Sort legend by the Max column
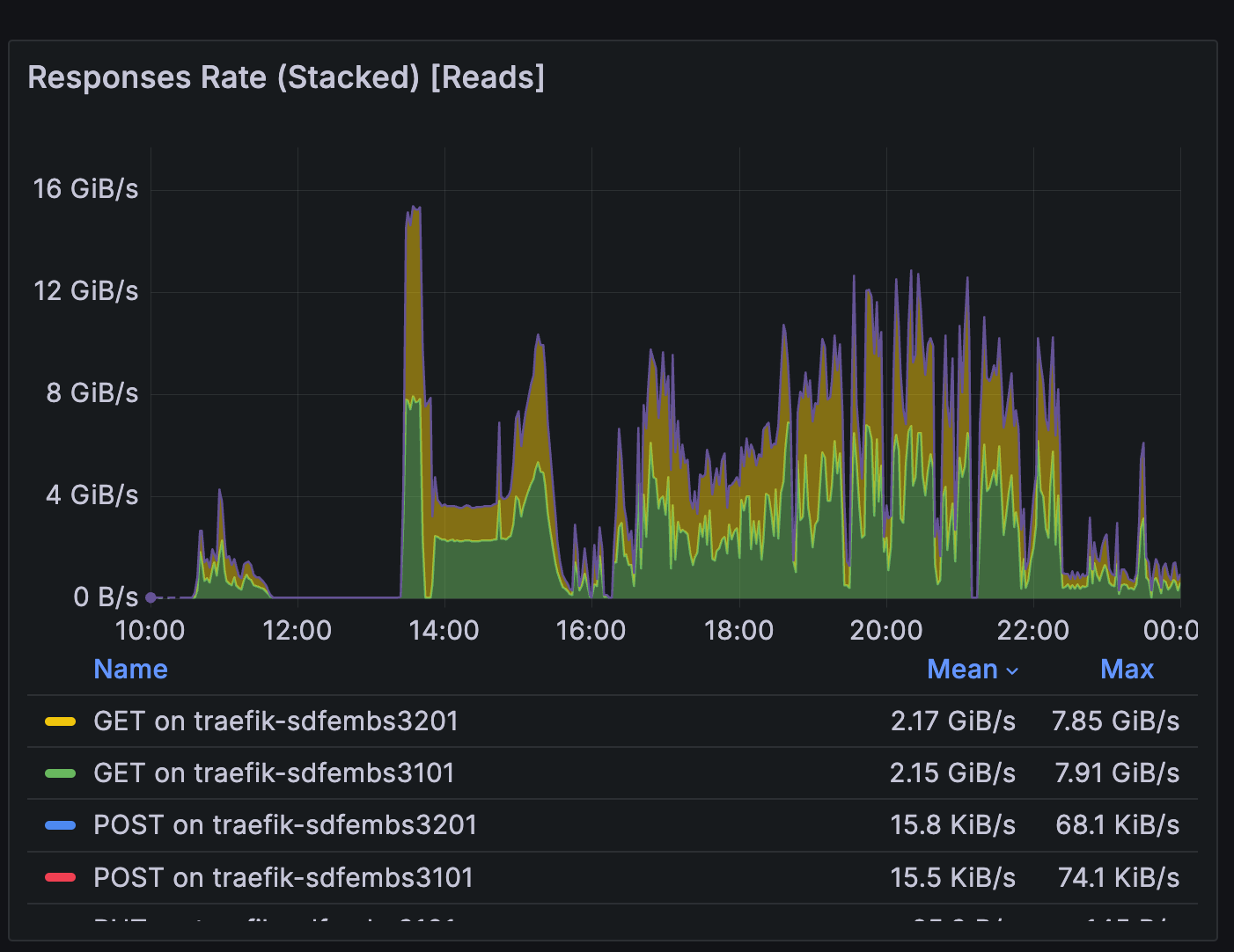Image resolution: width=1234 pixels, height=952 pixels. point(1127,670)
